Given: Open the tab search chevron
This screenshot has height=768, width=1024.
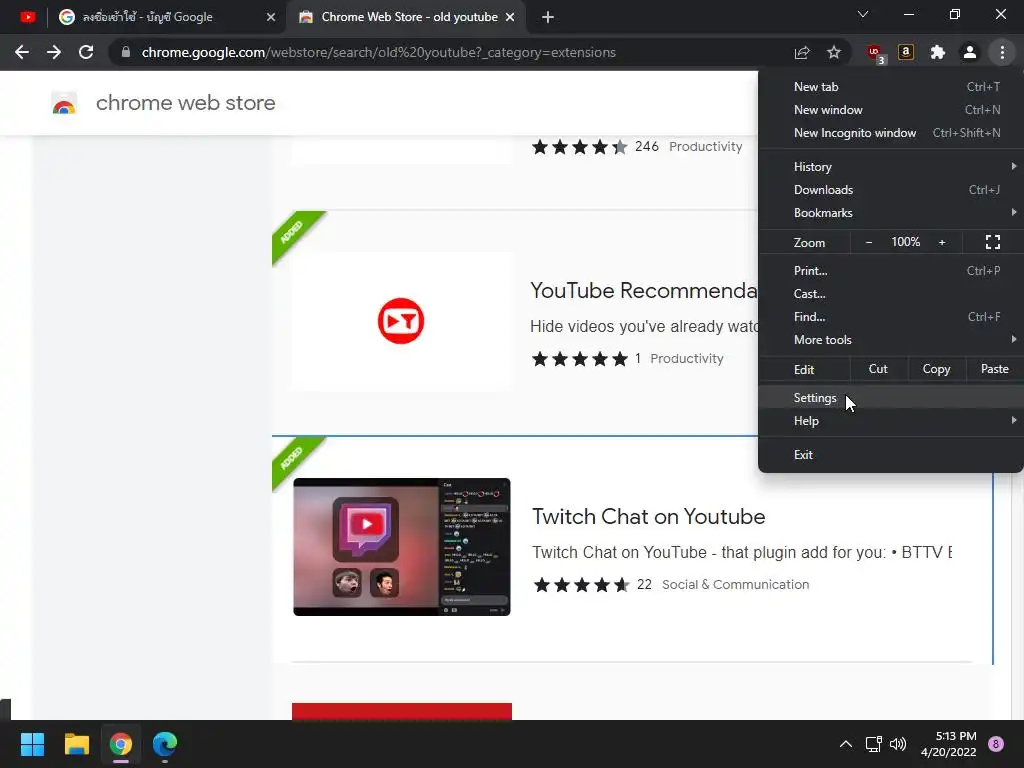Looking at the screenshot, I should (x=863, y=14).
